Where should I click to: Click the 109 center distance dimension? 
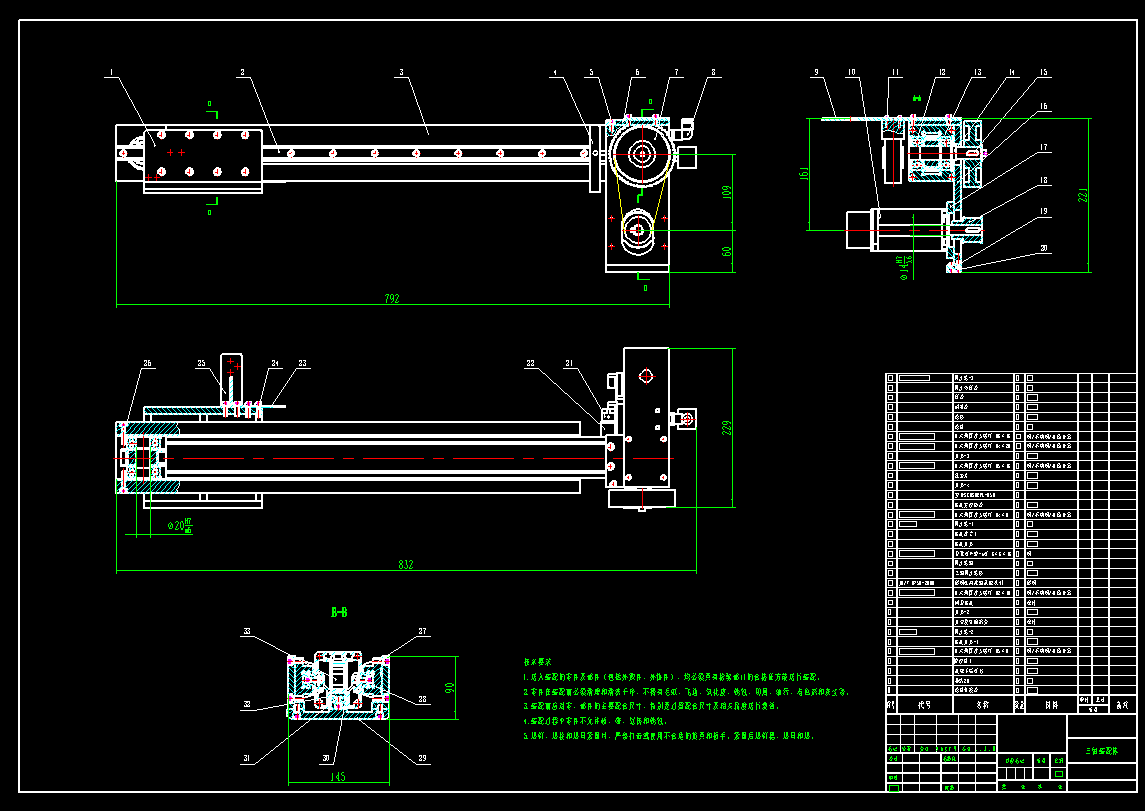tap(727, 193)
